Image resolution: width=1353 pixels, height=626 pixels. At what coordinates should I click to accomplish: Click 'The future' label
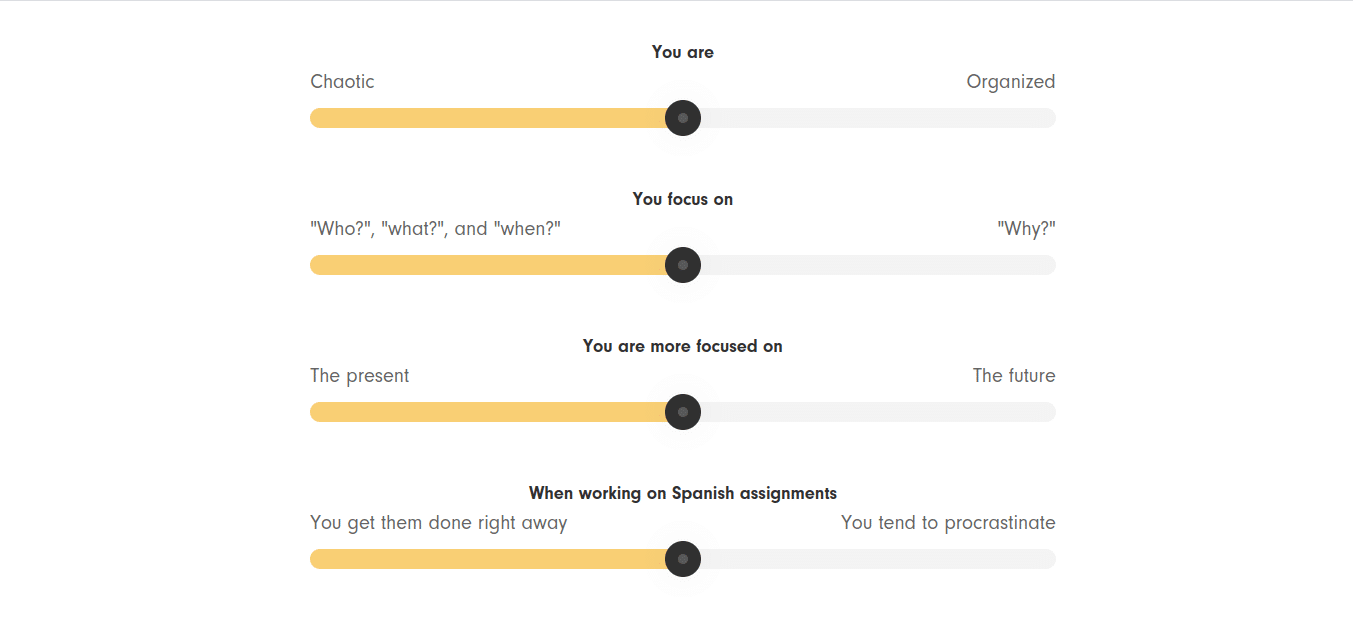(x=1013, y=376)
